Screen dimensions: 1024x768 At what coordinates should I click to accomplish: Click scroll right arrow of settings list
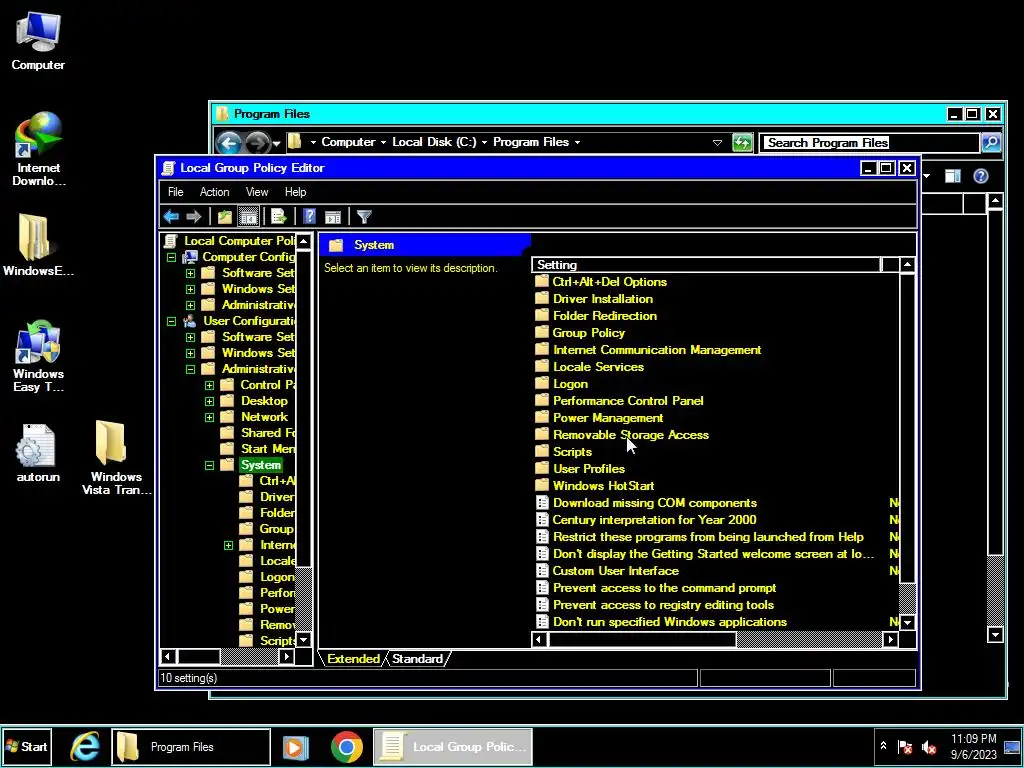pos(890,639)
